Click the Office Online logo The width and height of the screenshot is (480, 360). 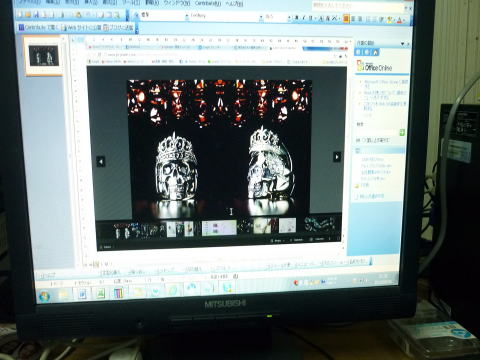tap(374, 66)
